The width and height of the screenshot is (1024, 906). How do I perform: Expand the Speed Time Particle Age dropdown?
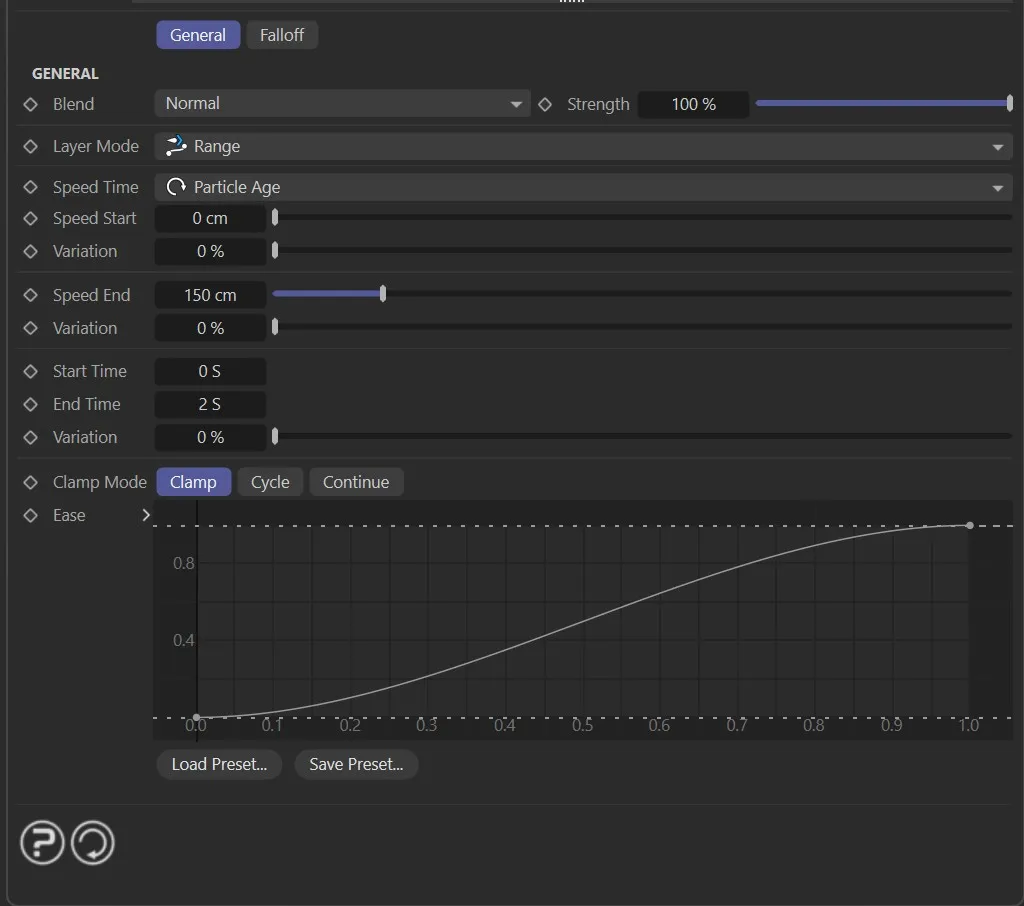coord(583,187)
